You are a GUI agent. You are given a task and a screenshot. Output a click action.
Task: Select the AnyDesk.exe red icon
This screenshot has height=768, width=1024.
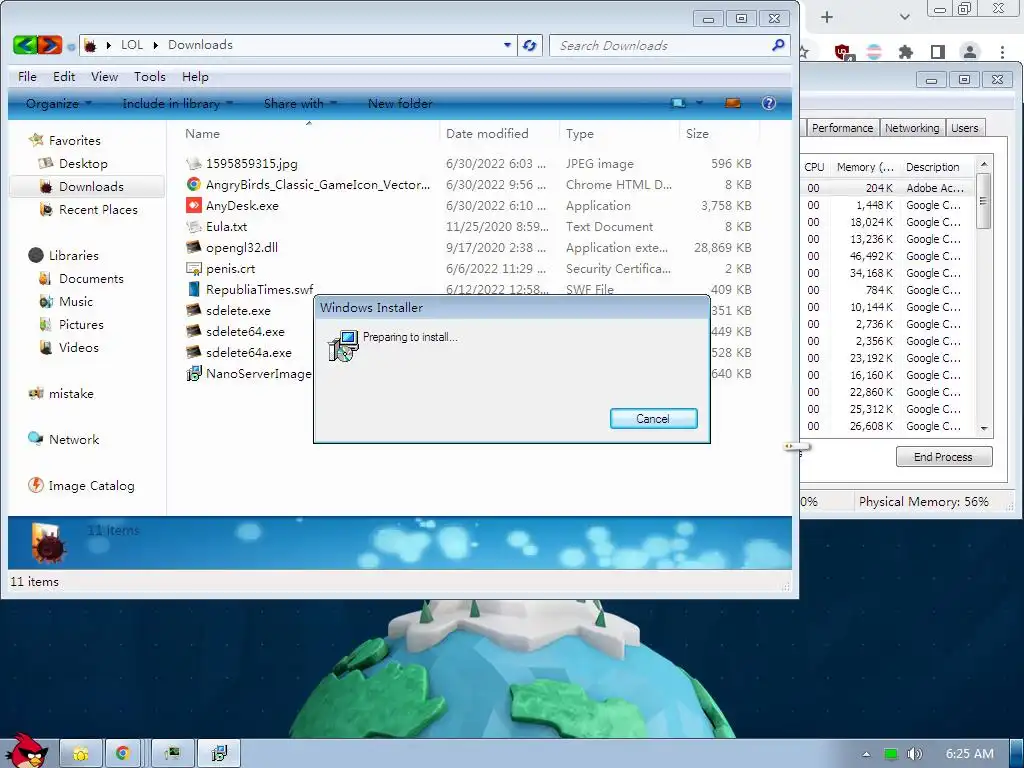click(193, 205)
